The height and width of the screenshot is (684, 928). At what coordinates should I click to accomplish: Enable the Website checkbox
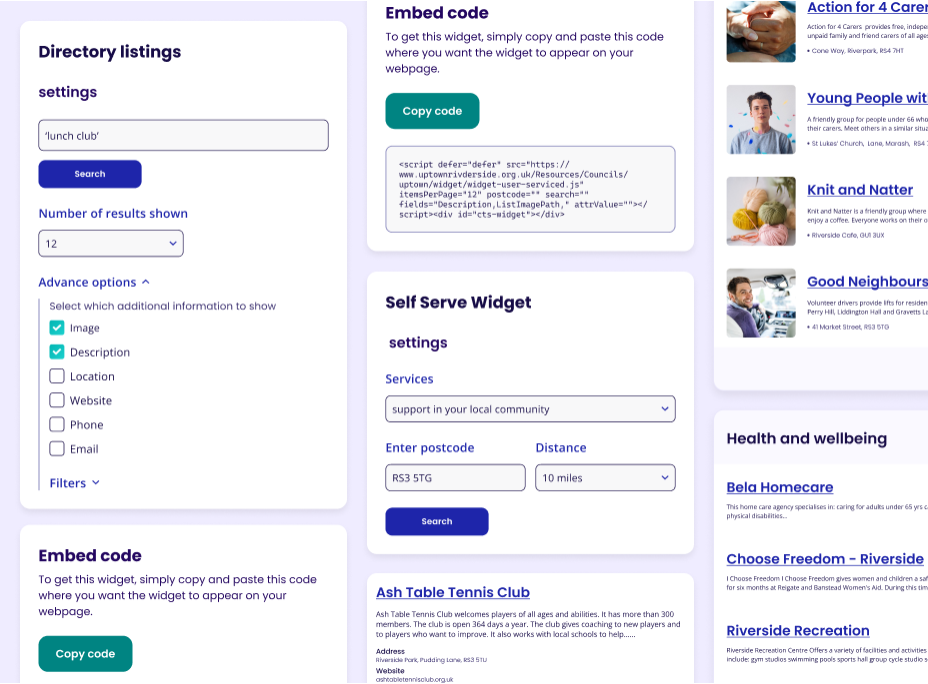click(x=57, y=400)
